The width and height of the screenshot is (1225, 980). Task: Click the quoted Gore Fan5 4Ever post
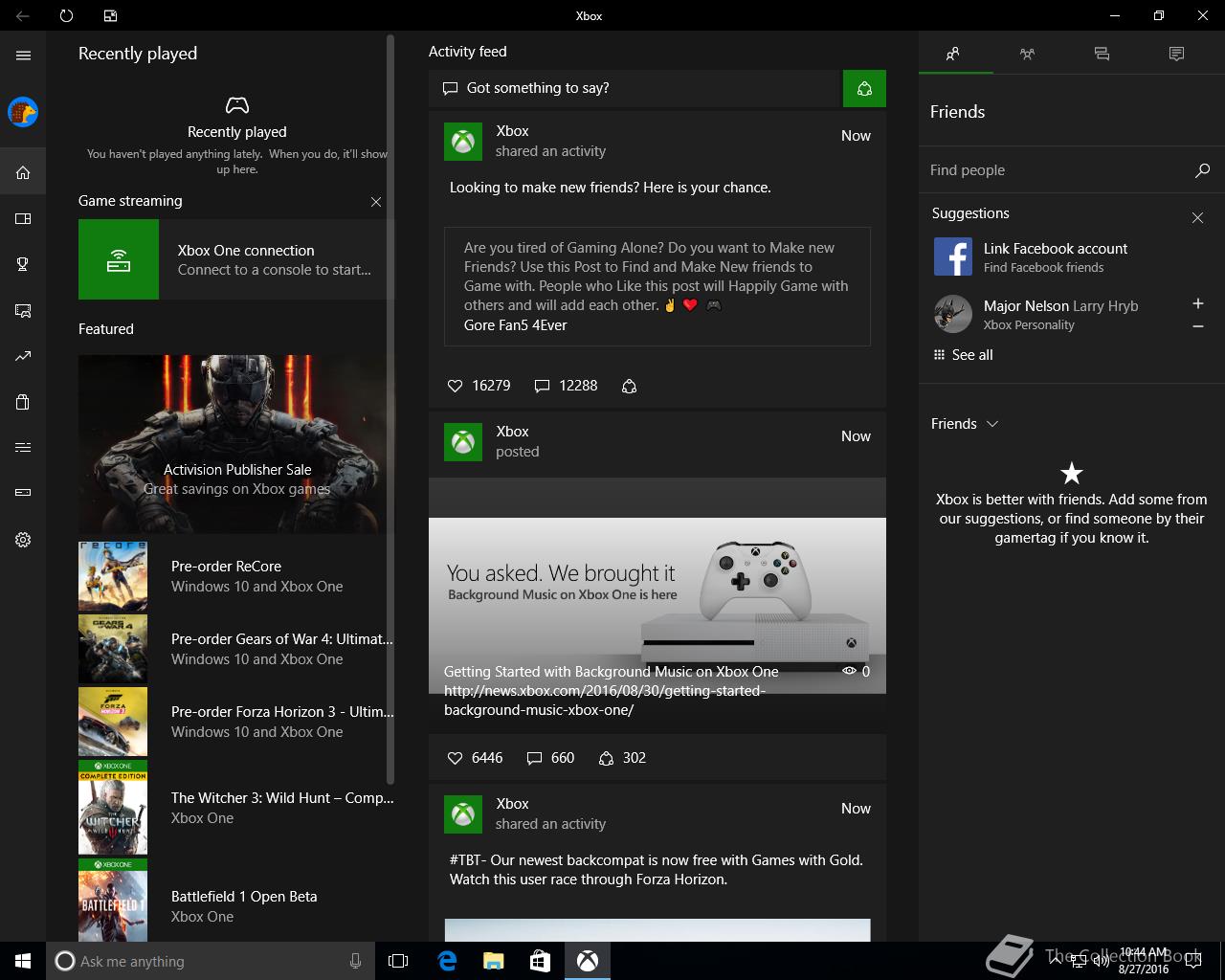tap(657, 286)
